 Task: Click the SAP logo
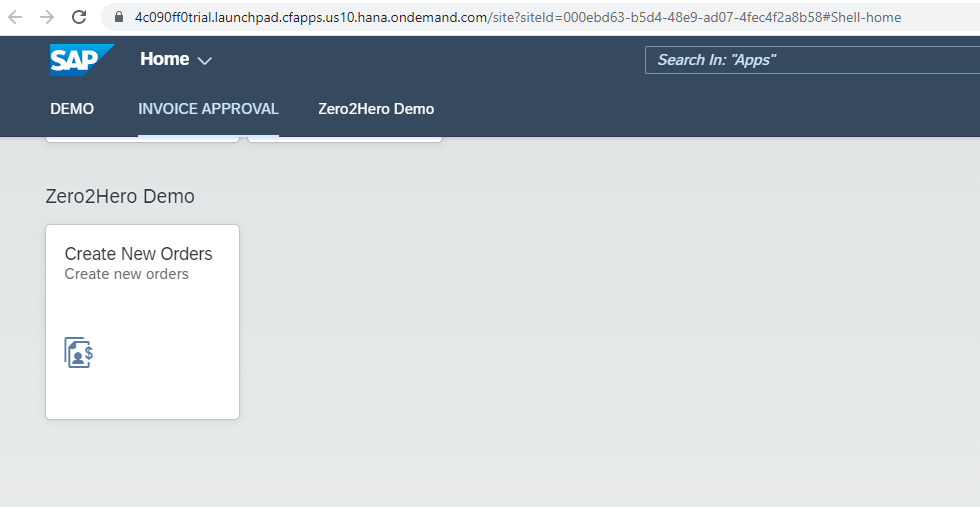click(81, 60)
